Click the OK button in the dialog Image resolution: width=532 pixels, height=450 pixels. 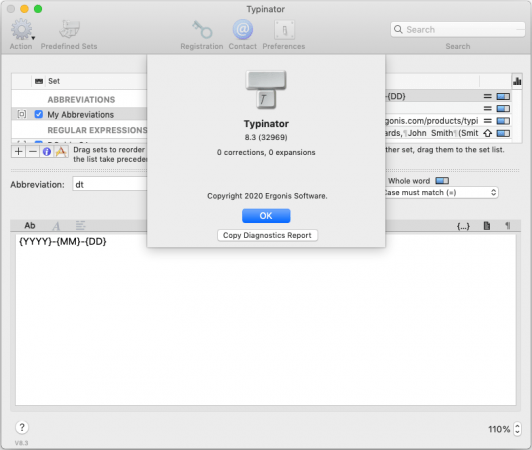pos(266,216)
